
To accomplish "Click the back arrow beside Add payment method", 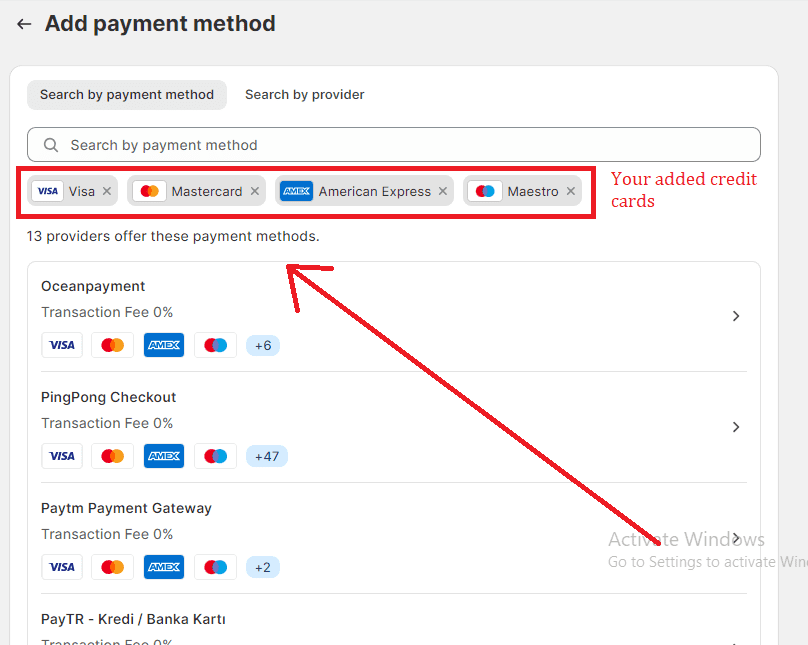I will [x=24, y=24].
